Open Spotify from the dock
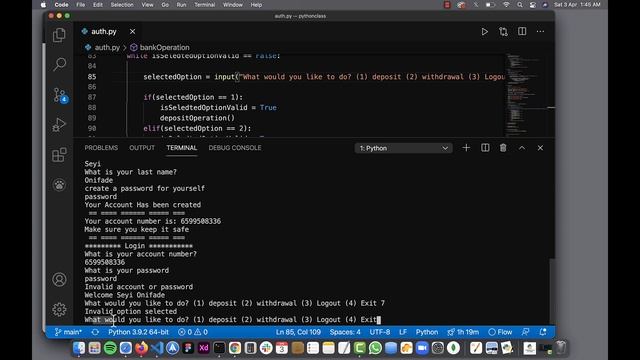 click(110, 348)
